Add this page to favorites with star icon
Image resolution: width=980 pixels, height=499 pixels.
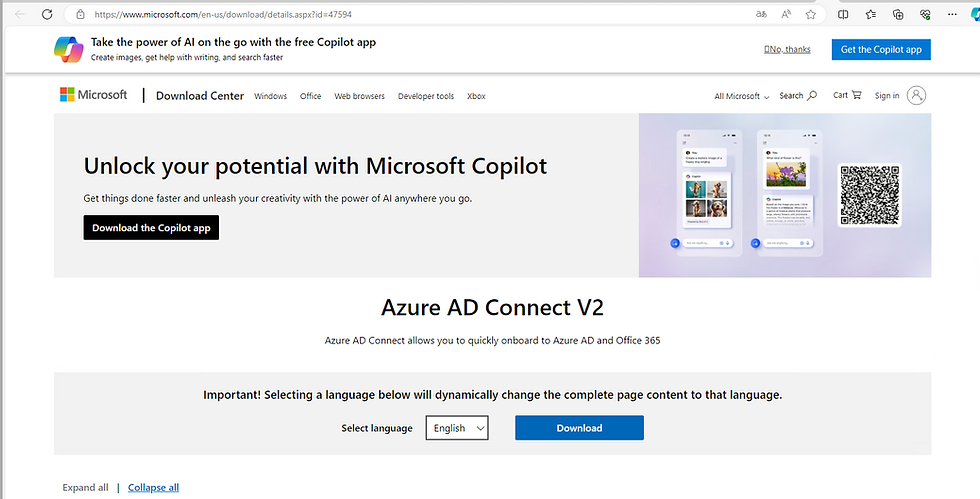[811, 14]
